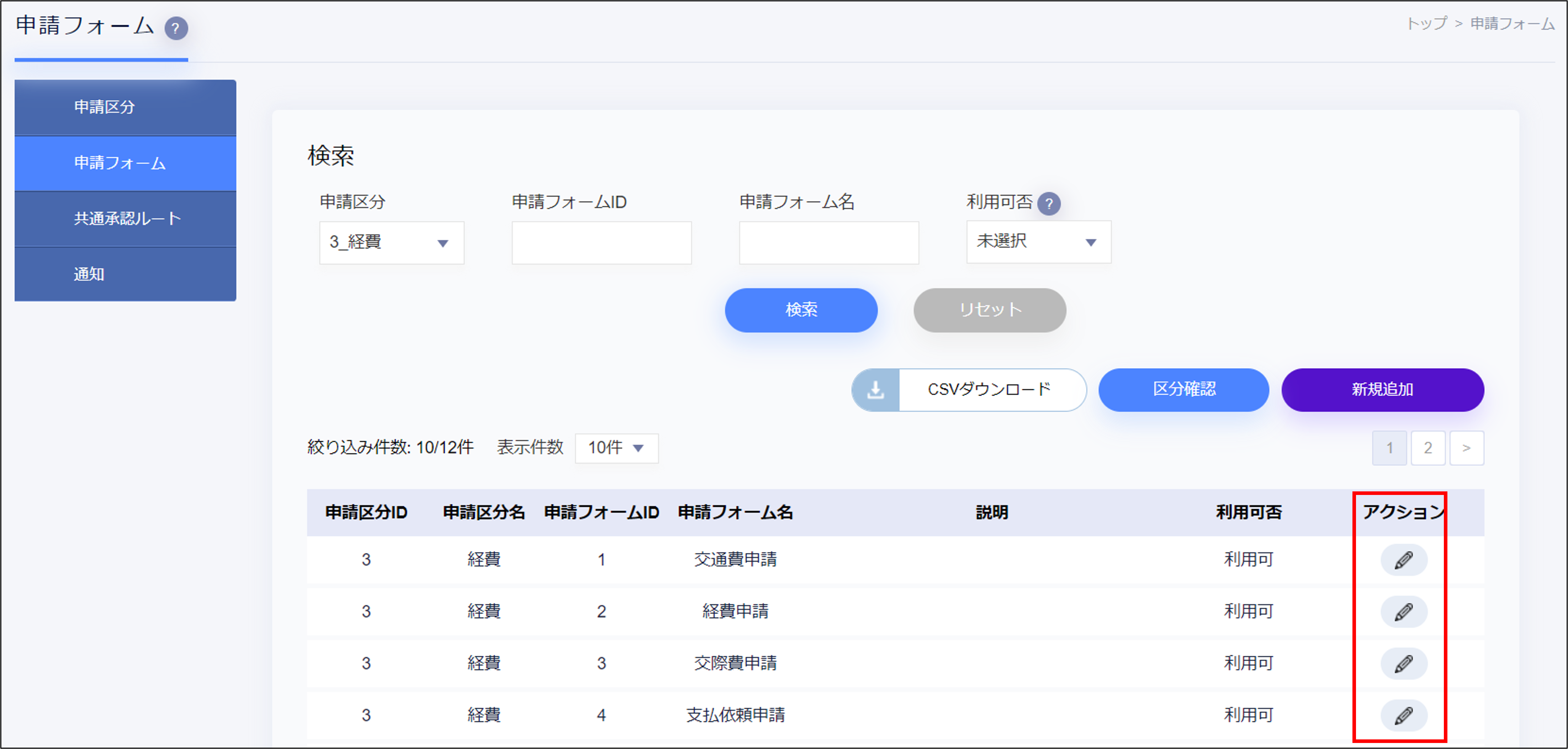Edit the 経費申請 row with pencil icon
1568x749 pixels.
coord(1403,611)
